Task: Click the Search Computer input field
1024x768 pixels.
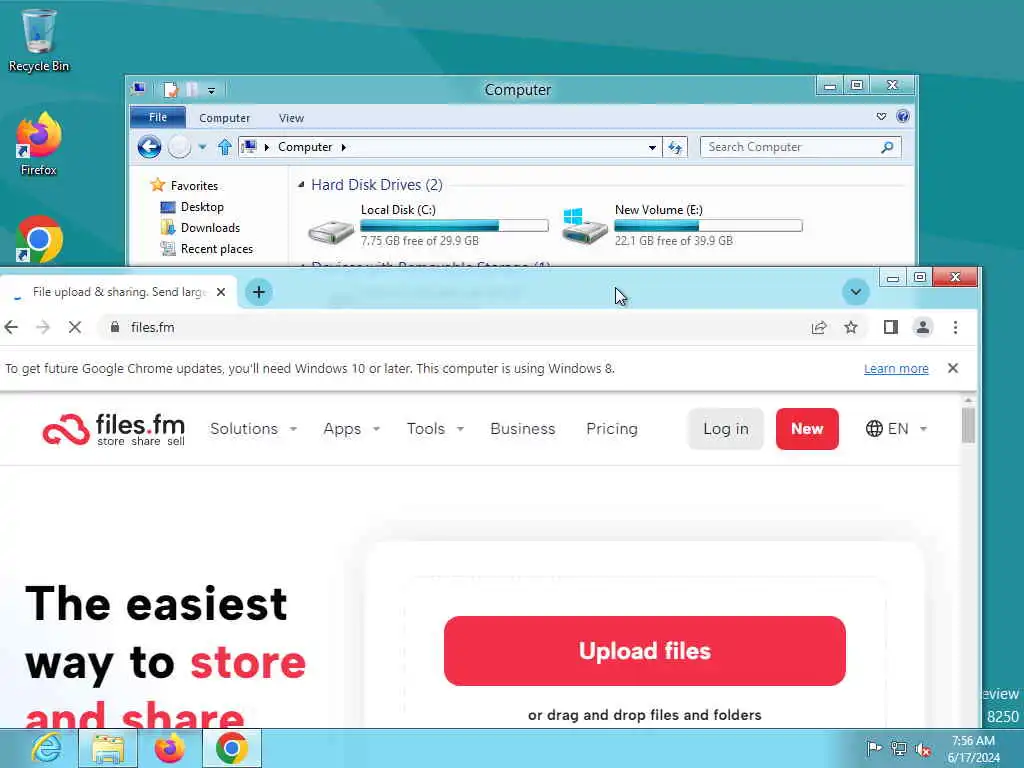Action: (792, 147)
